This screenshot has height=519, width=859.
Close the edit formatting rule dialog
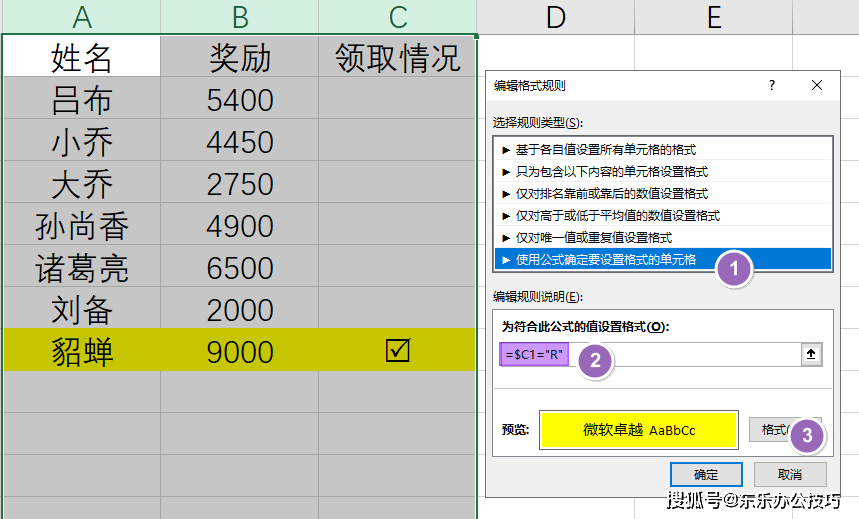point(817,86)
